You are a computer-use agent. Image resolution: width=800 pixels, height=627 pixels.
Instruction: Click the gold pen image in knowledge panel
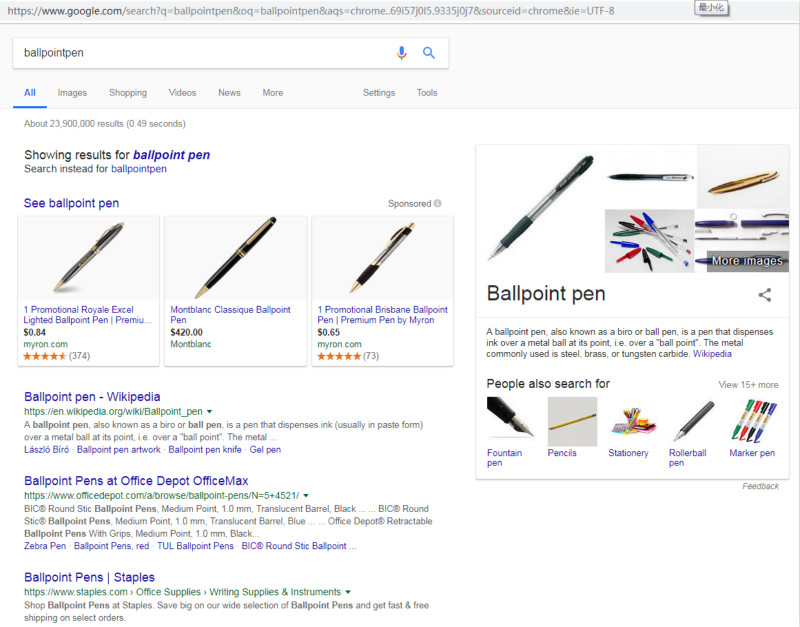[743, 177]
